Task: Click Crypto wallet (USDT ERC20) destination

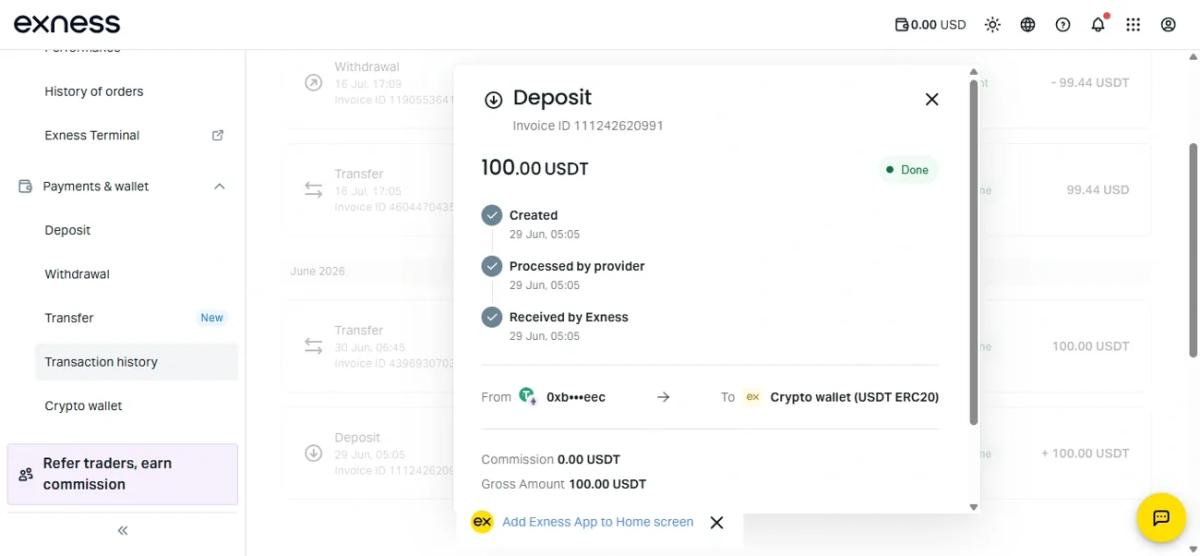Action: pos(854,397)
